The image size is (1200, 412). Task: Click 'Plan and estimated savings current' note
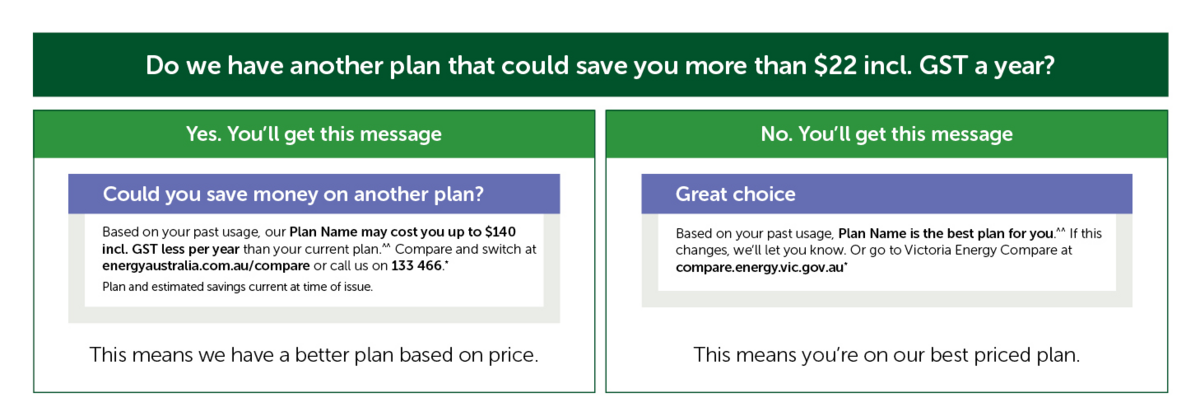click(238, 288)
